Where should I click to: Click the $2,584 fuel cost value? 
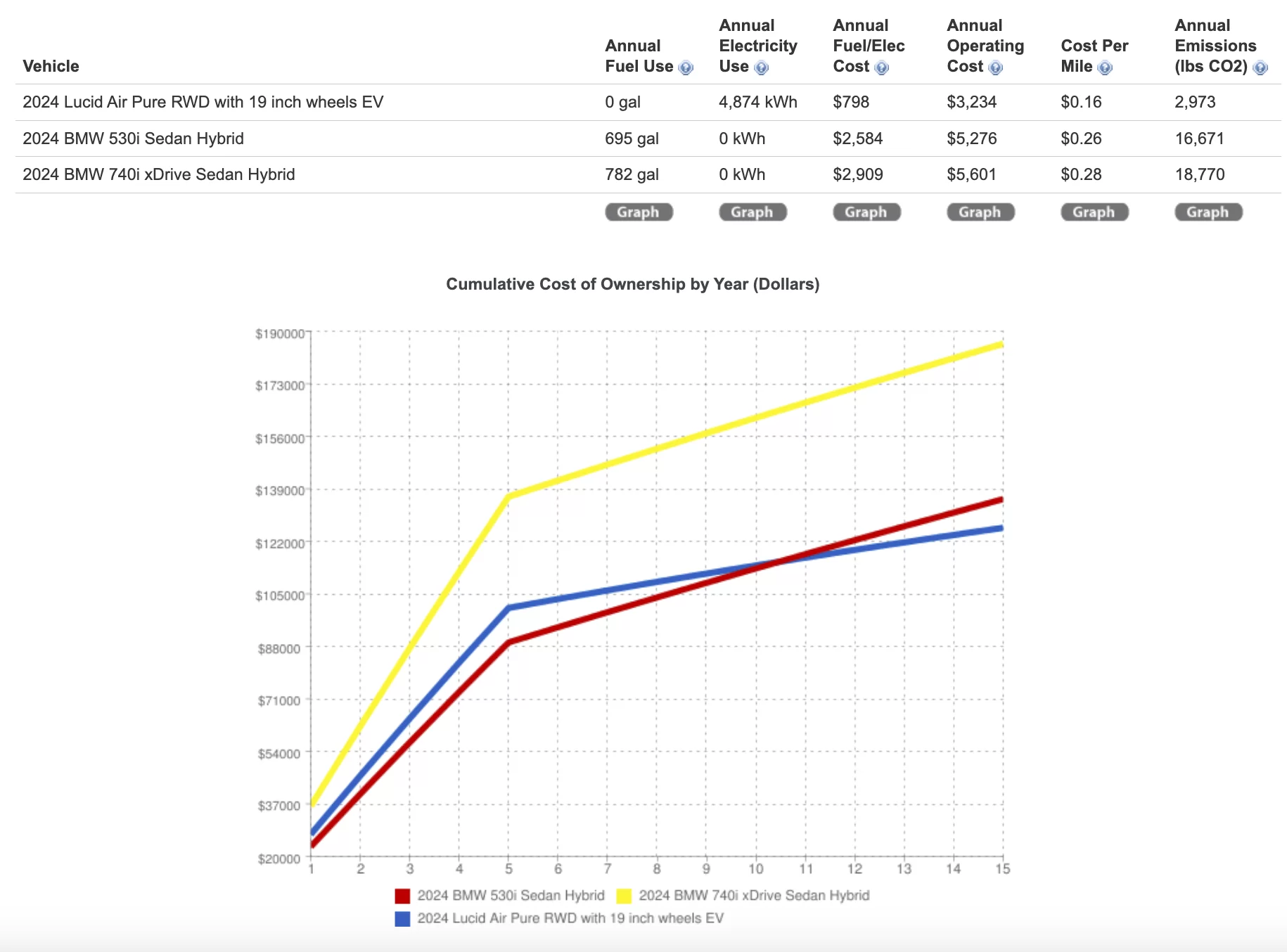[857, 139]
